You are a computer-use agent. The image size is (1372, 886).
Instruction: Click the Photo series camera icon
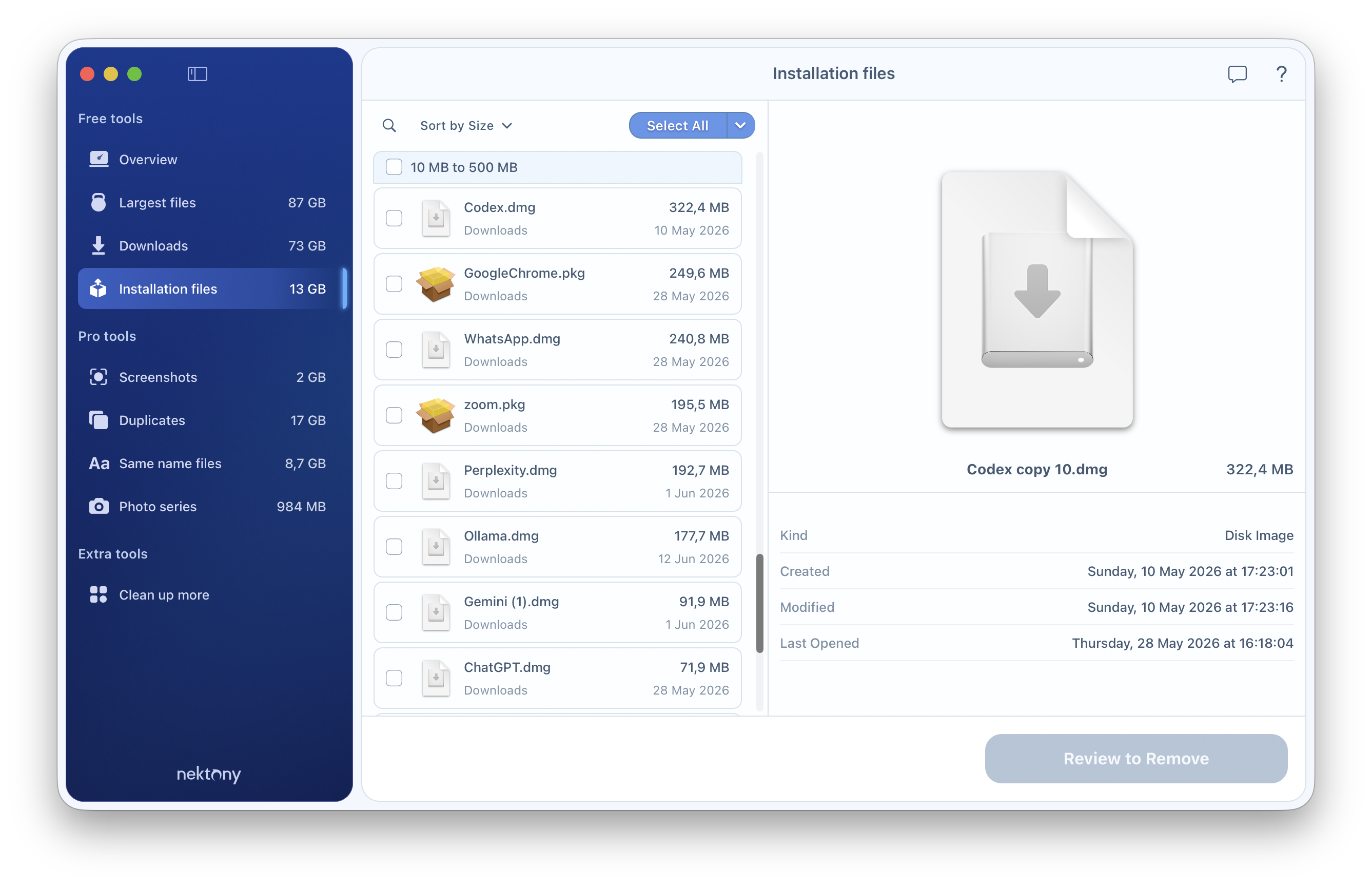(x=99, y=506)
